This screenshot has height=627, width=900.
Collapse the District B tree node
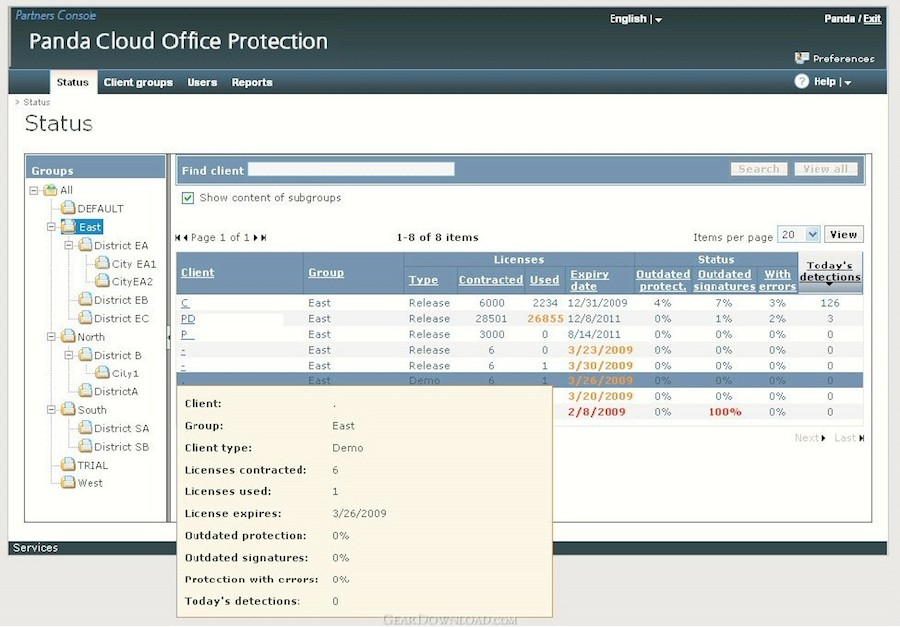click(x=69, y=355)
